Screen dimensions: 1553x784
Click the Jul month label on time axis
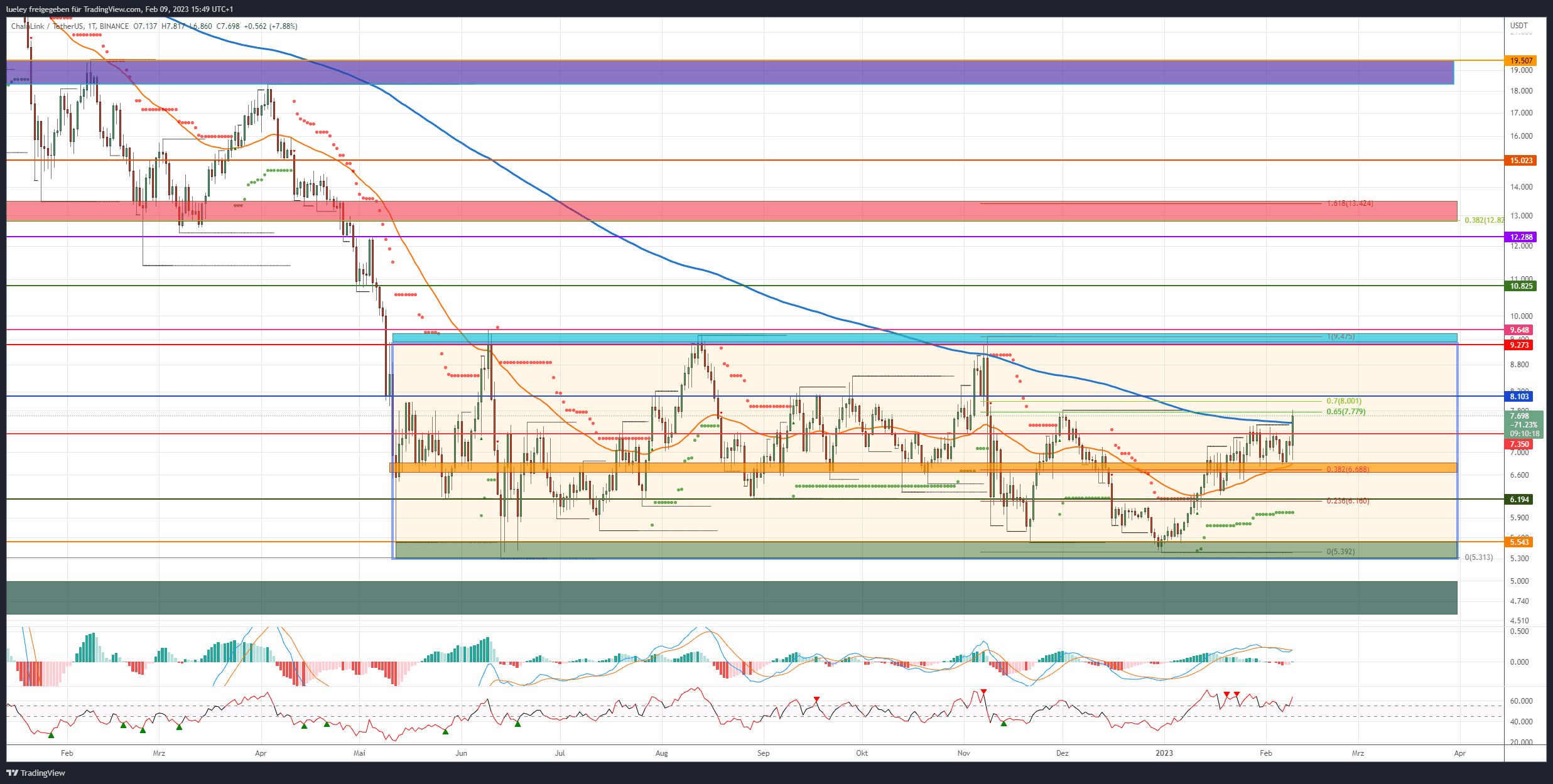(560, 753)
